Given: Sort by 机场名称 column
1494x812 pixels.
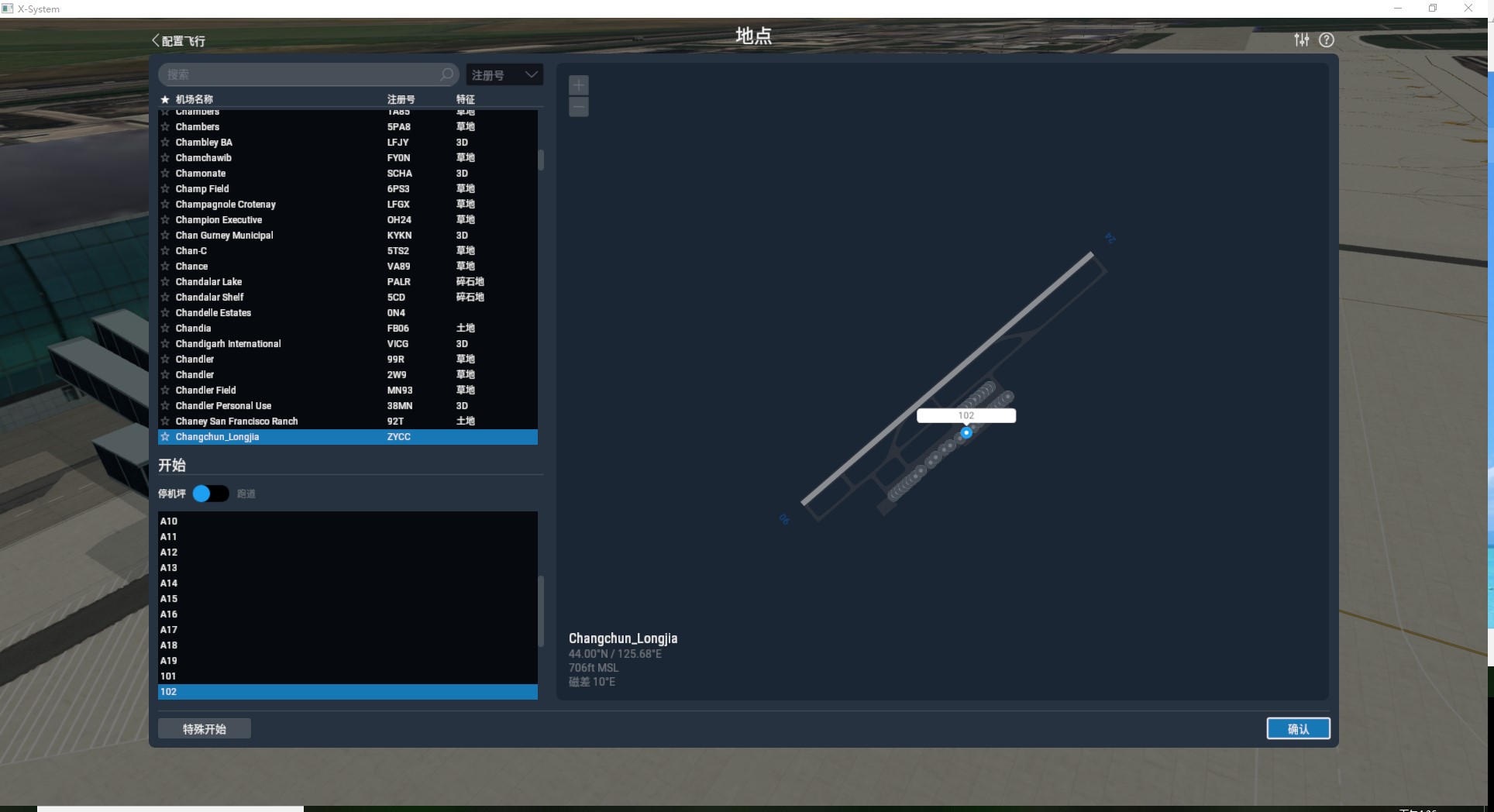Looking at the screenshot, I should (x=194, y=99).
